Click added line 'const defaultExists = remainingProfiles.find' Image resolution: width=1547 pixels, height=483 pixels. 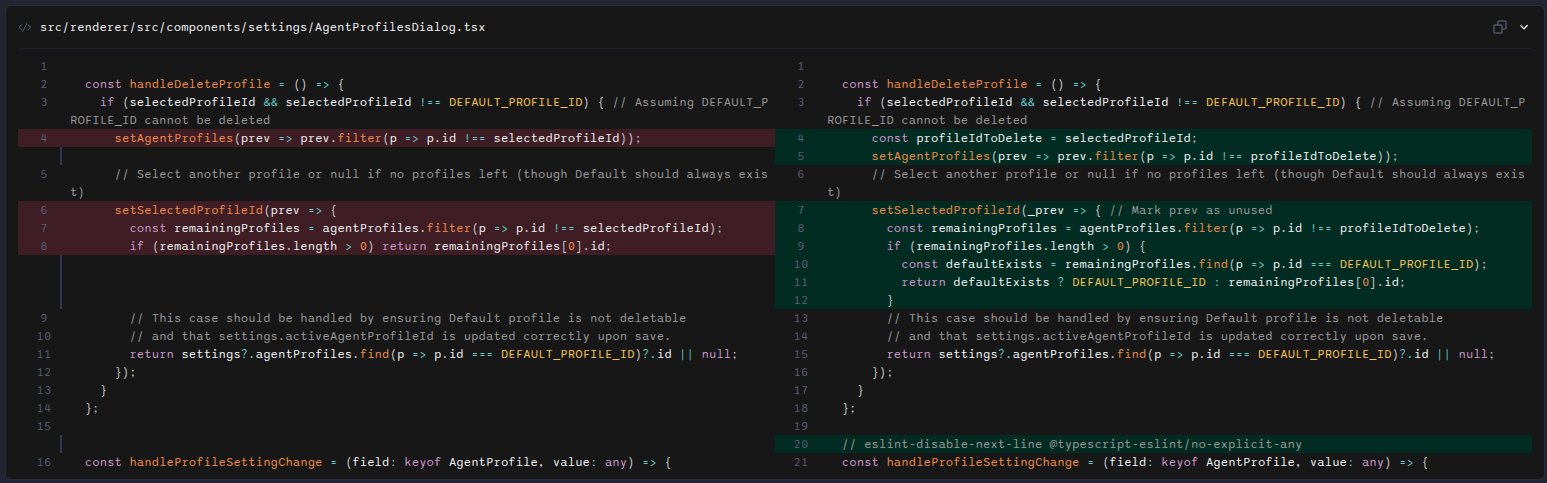(1153, 264)
